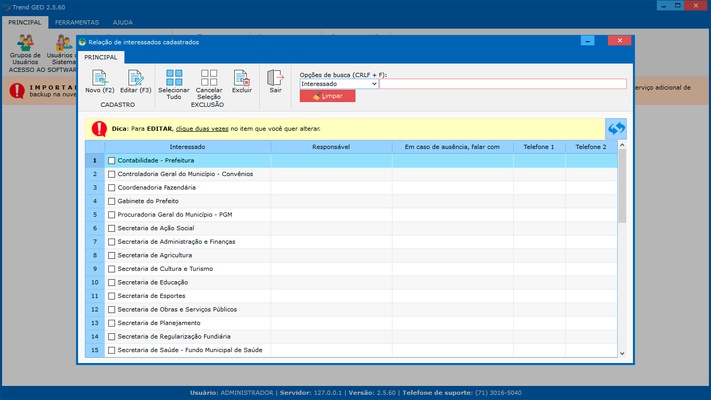This screenshot has width=711, height=400.
Task: Minimize the Relação de interessados dialog
Action: point(587,41)
